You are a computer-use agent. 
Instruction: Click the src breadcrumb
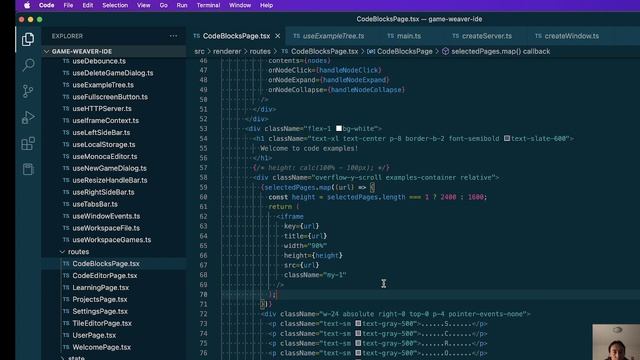(199, 51)
